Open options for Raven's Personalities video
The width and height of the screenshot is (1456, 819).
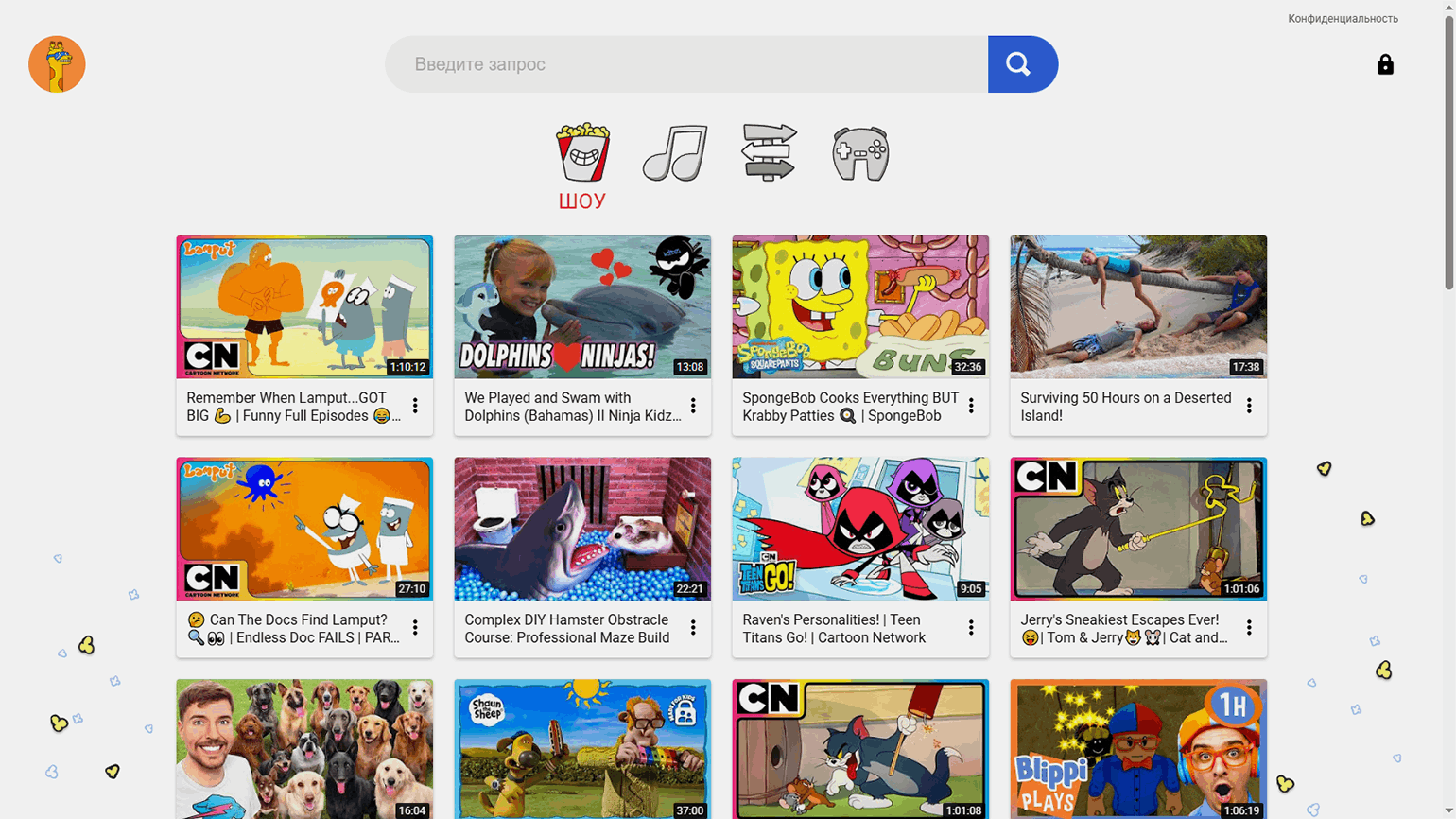click(x=971, y=628)
